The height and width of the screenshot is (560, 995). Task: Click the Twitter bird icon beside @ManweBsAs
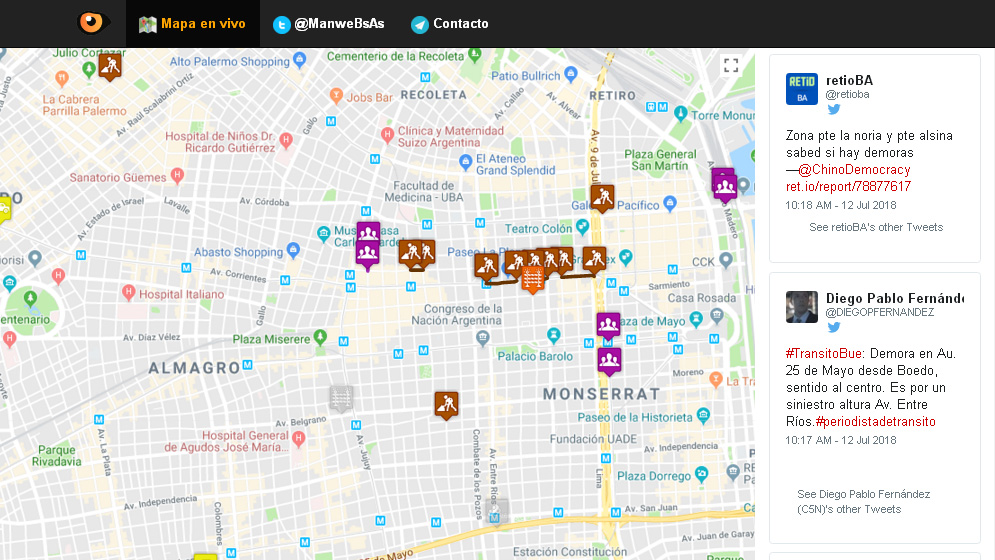tap(282, 24)
